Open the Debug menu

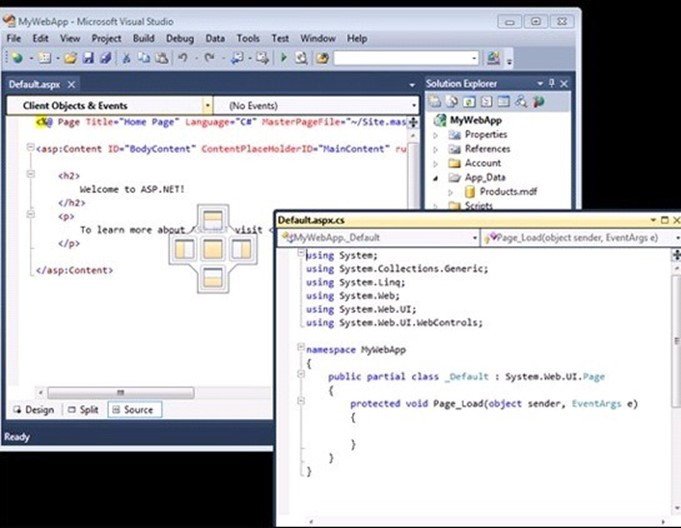point(180,38)
